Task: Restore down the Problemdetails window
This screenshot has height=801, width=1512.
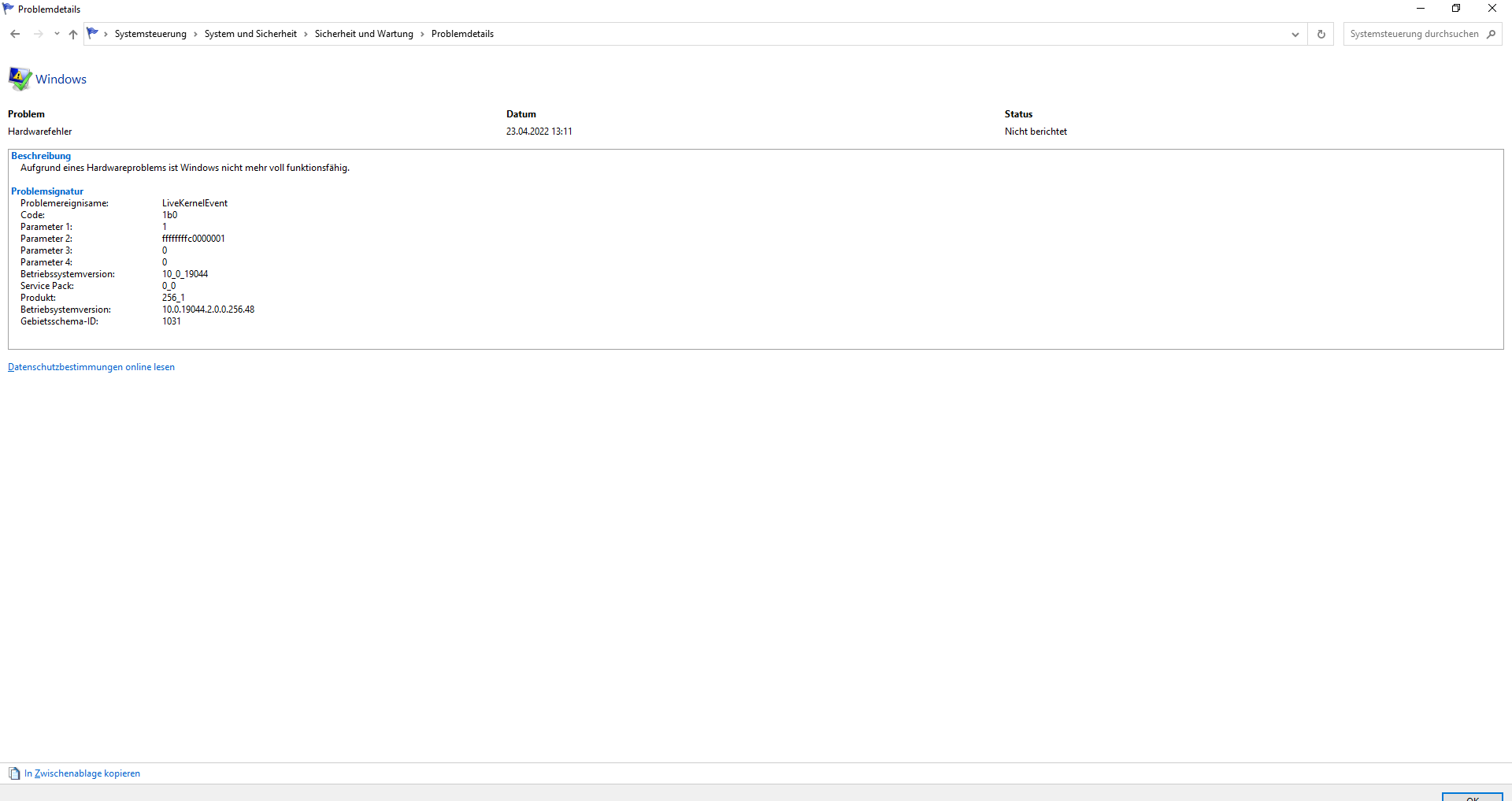Action: coord(1456,9)
